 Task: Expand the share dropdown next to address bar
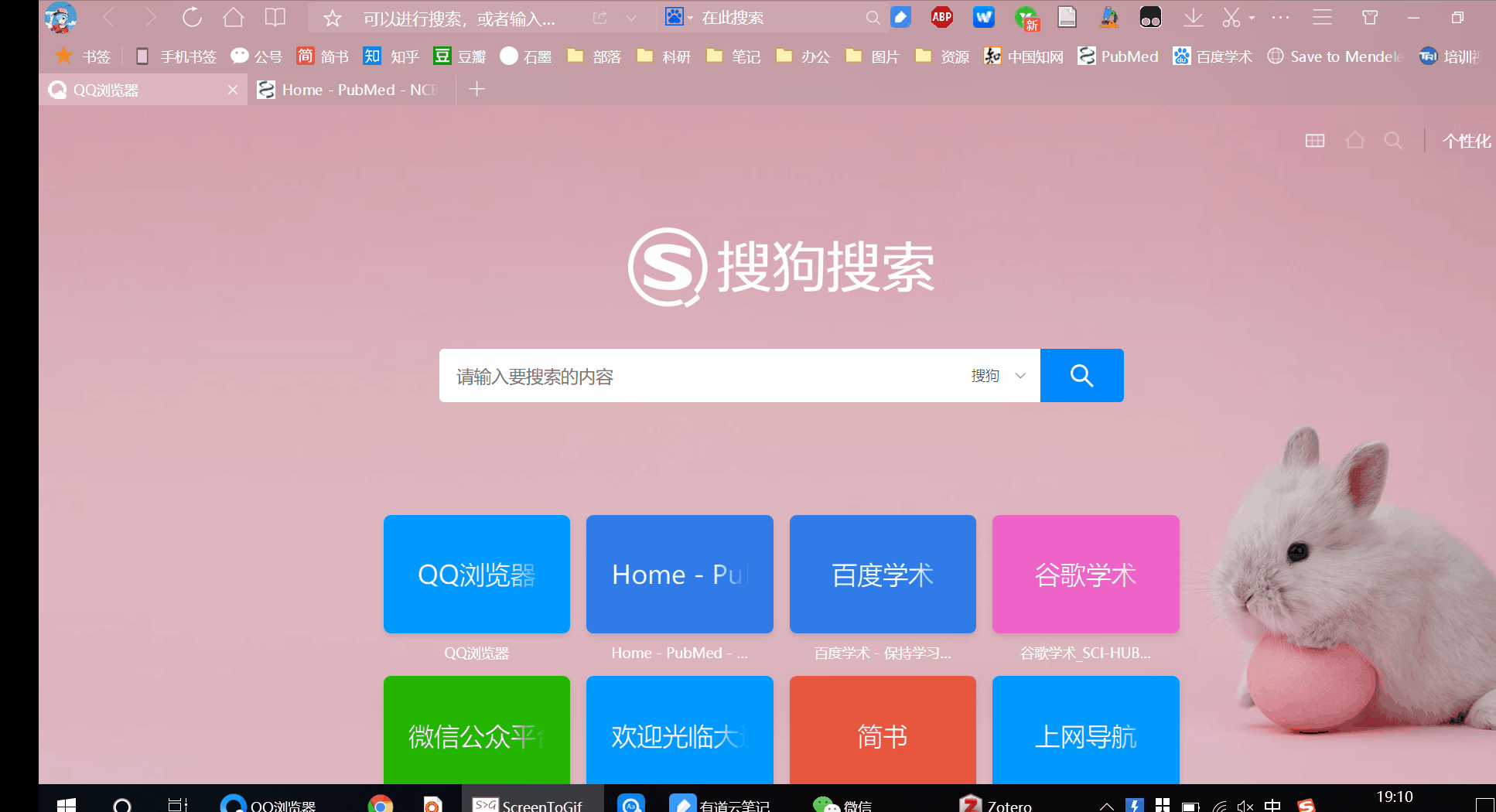[x=631, y=17]
